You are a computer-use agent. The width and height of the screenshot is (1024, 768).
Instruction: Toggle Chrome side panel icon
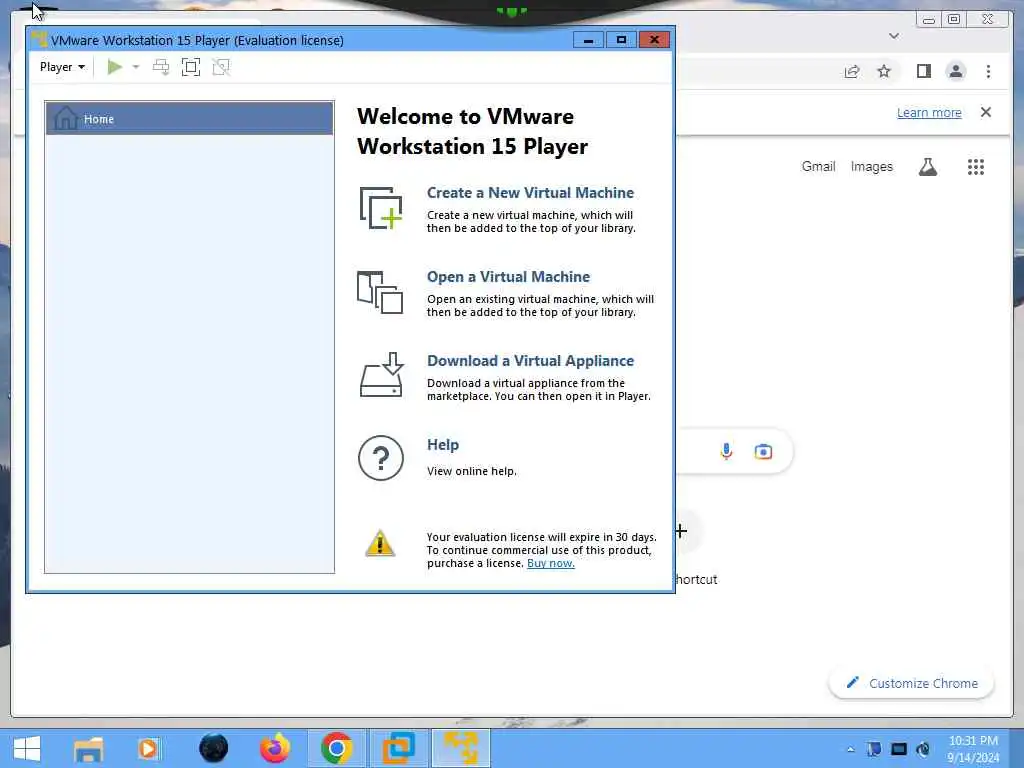[x=923, y=71]
